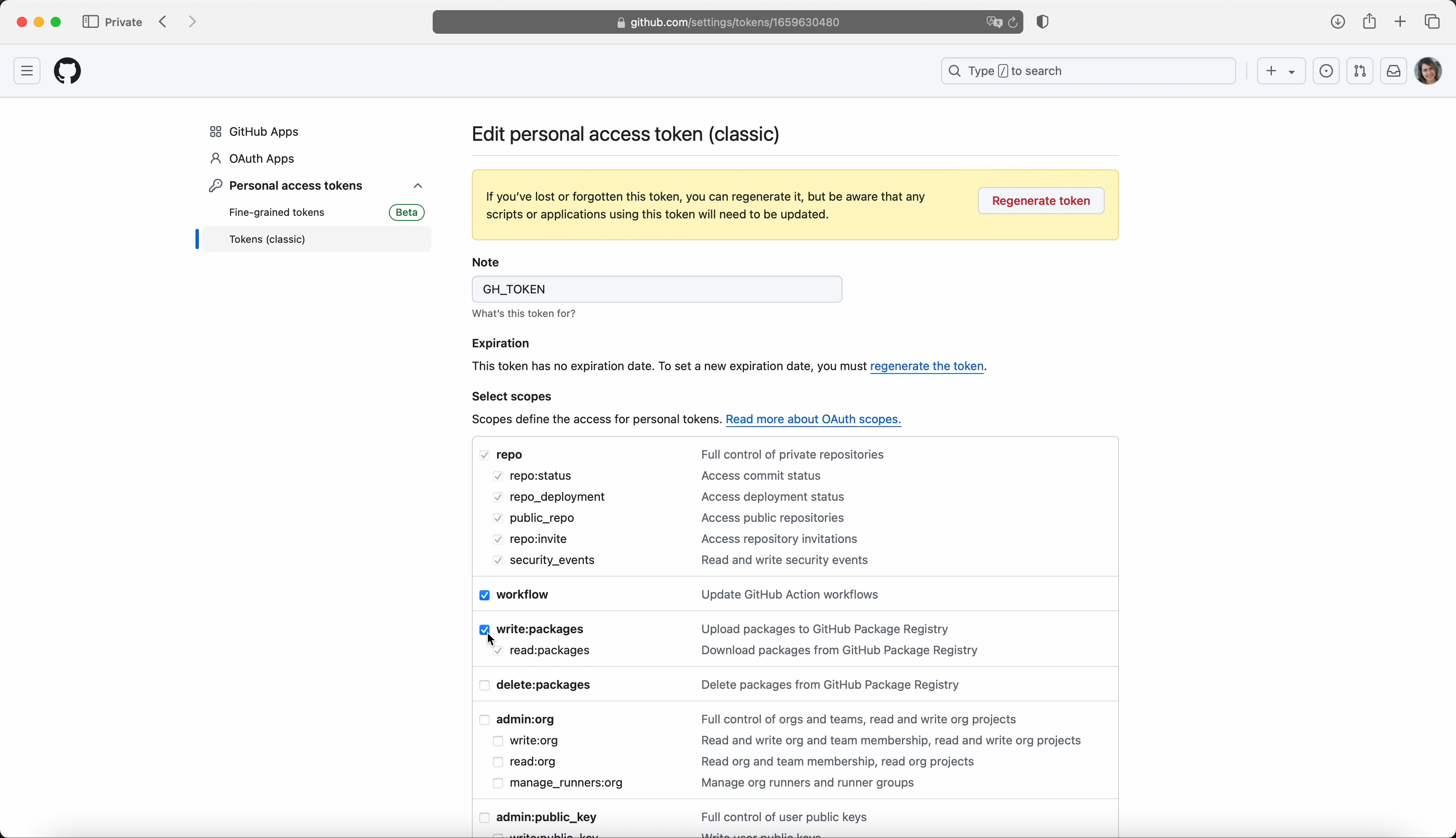Open the pull requests icon in header
1456x838 pixels.
click(x=1360, y=71)
